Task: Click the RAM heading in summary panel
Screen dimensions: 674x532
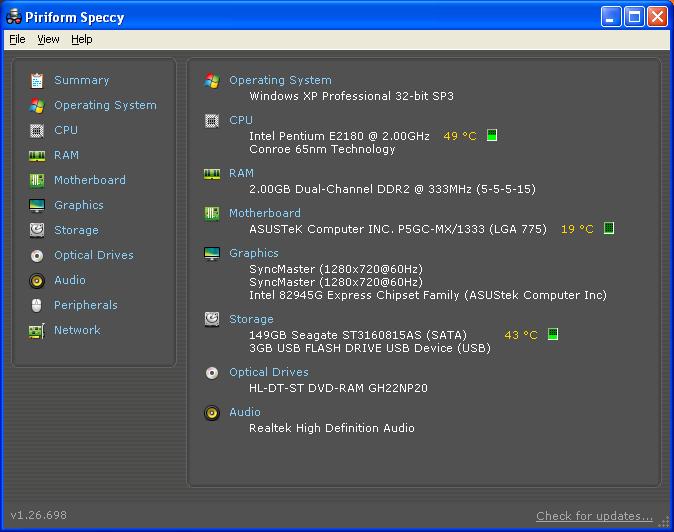Action: (x=241, y=173)
